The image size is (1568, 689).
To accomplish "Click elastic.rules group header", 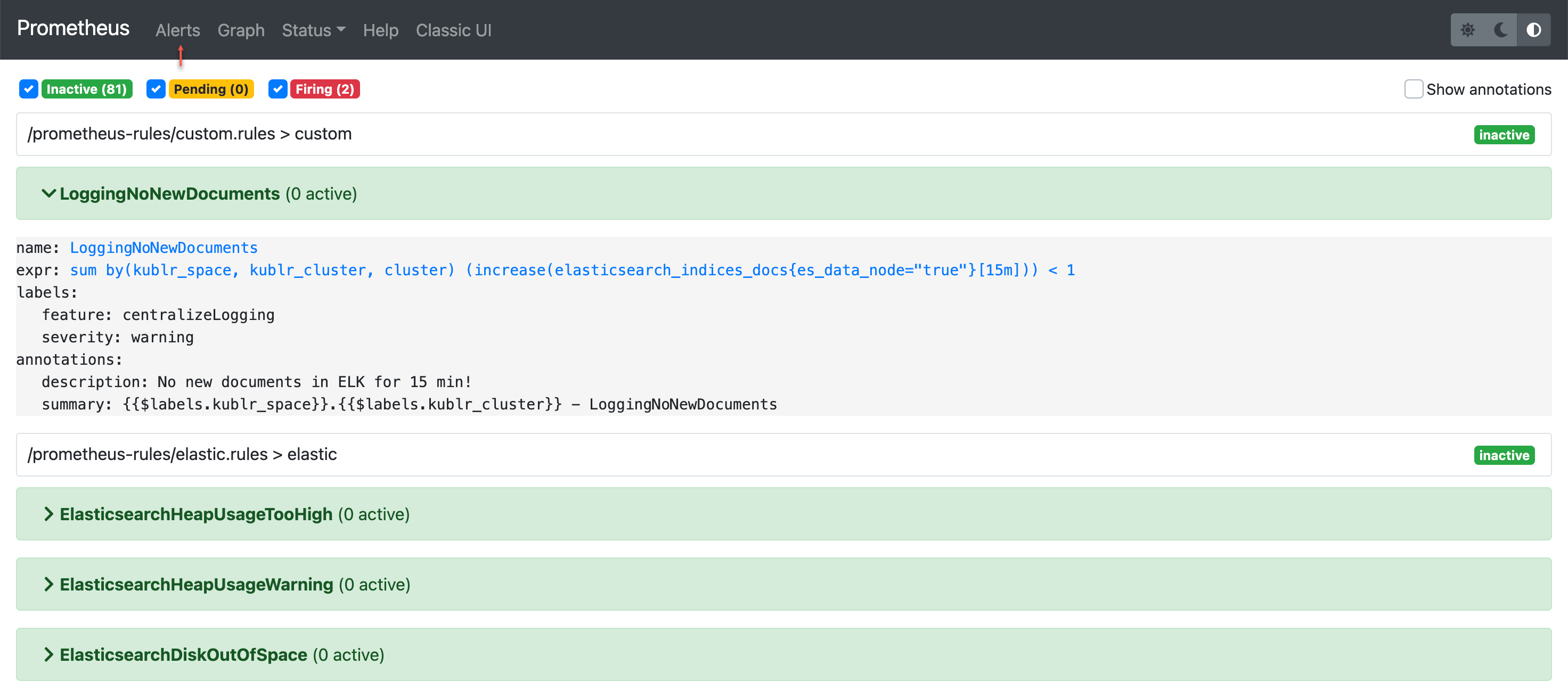I will point(783,454).
